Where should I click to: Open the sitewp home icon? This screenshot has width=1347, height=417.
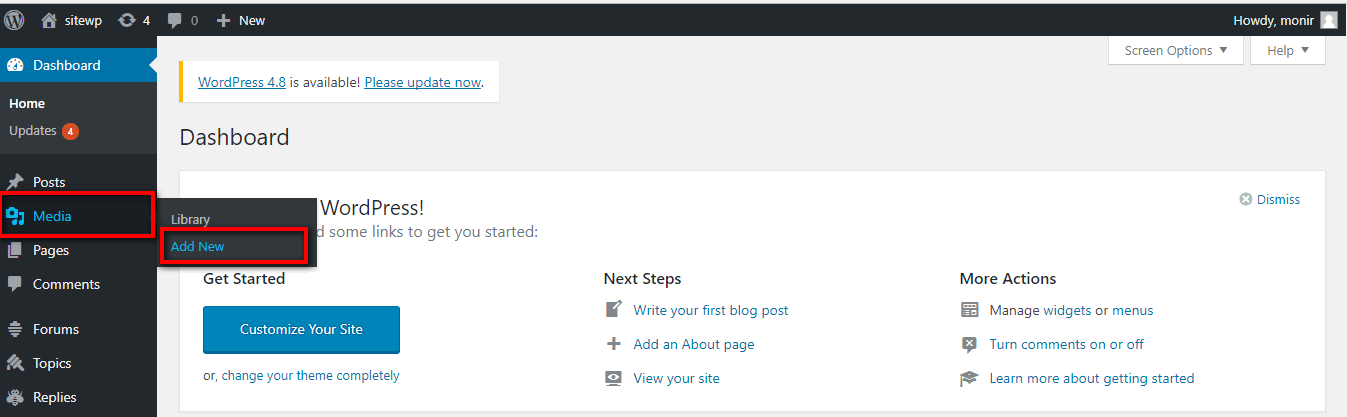tap(49, 19)
